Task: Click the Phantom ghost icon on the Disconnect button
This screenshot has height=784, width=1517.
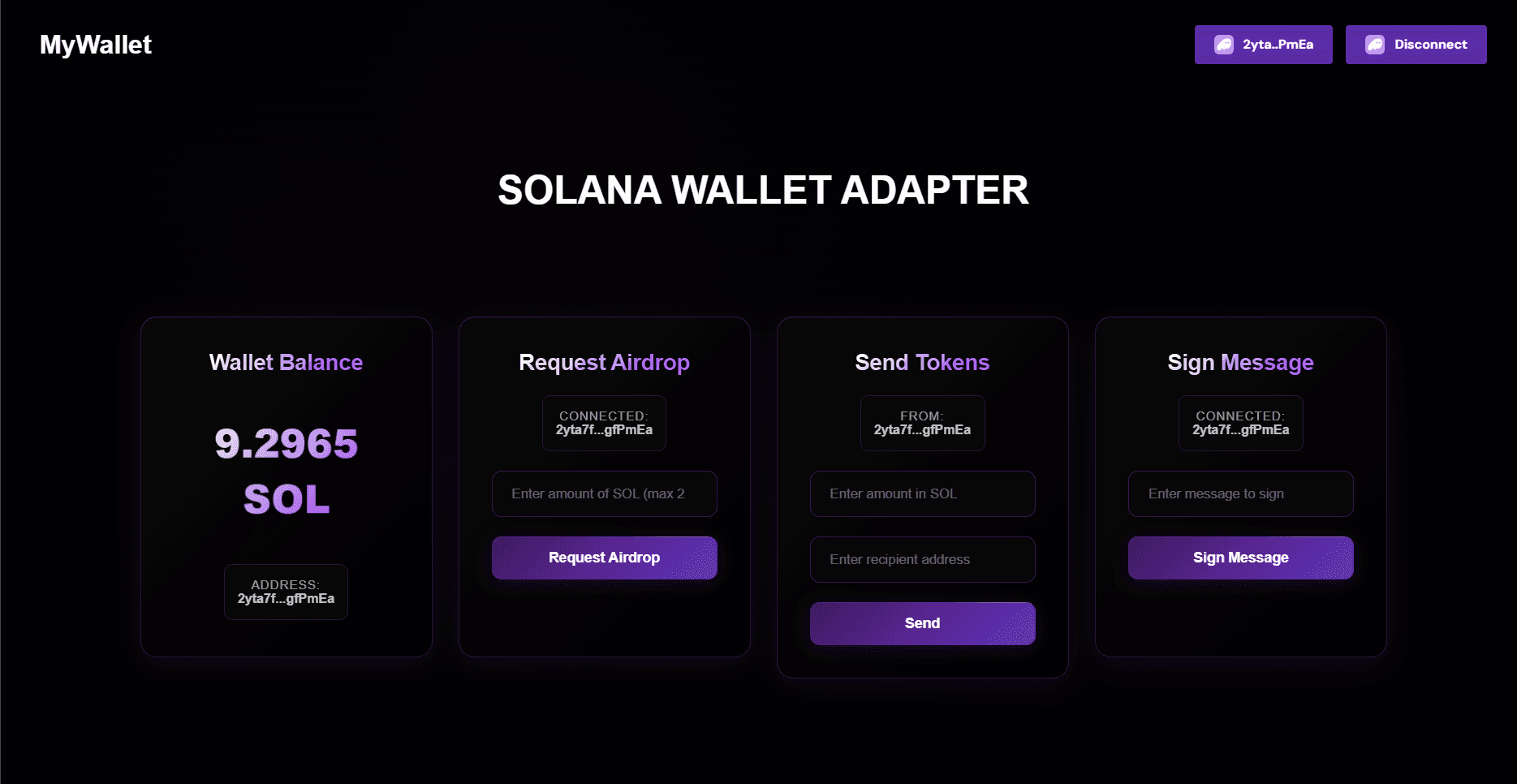Action: [x=1374, y=45]
